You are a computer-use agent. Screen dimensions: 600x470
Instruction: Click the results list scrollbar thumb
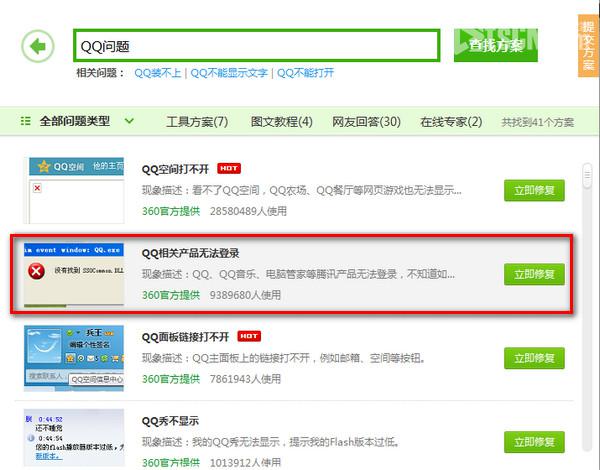coord(587,176)
